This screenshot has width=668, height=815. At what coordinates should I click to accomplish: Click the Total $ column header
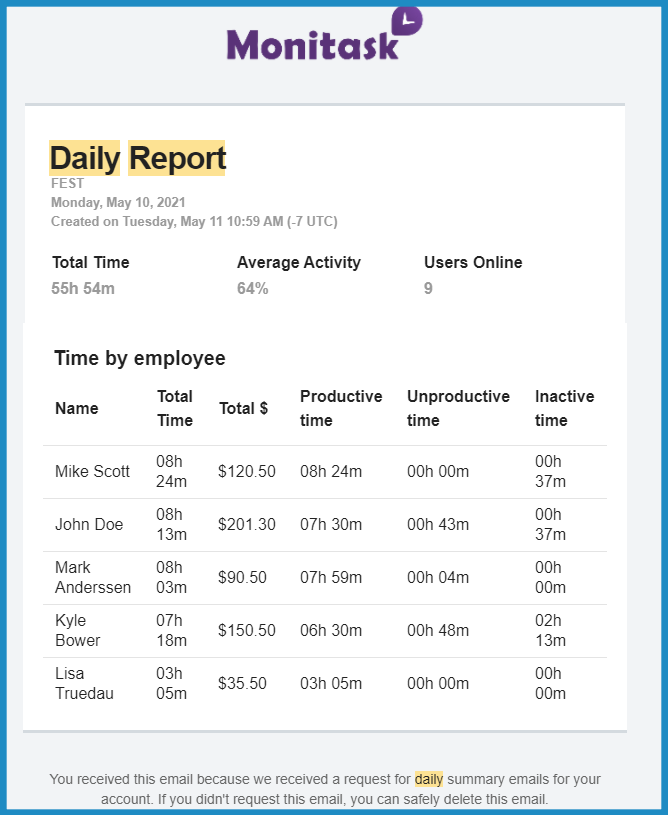pyautogui.click(x=243, y=409)
